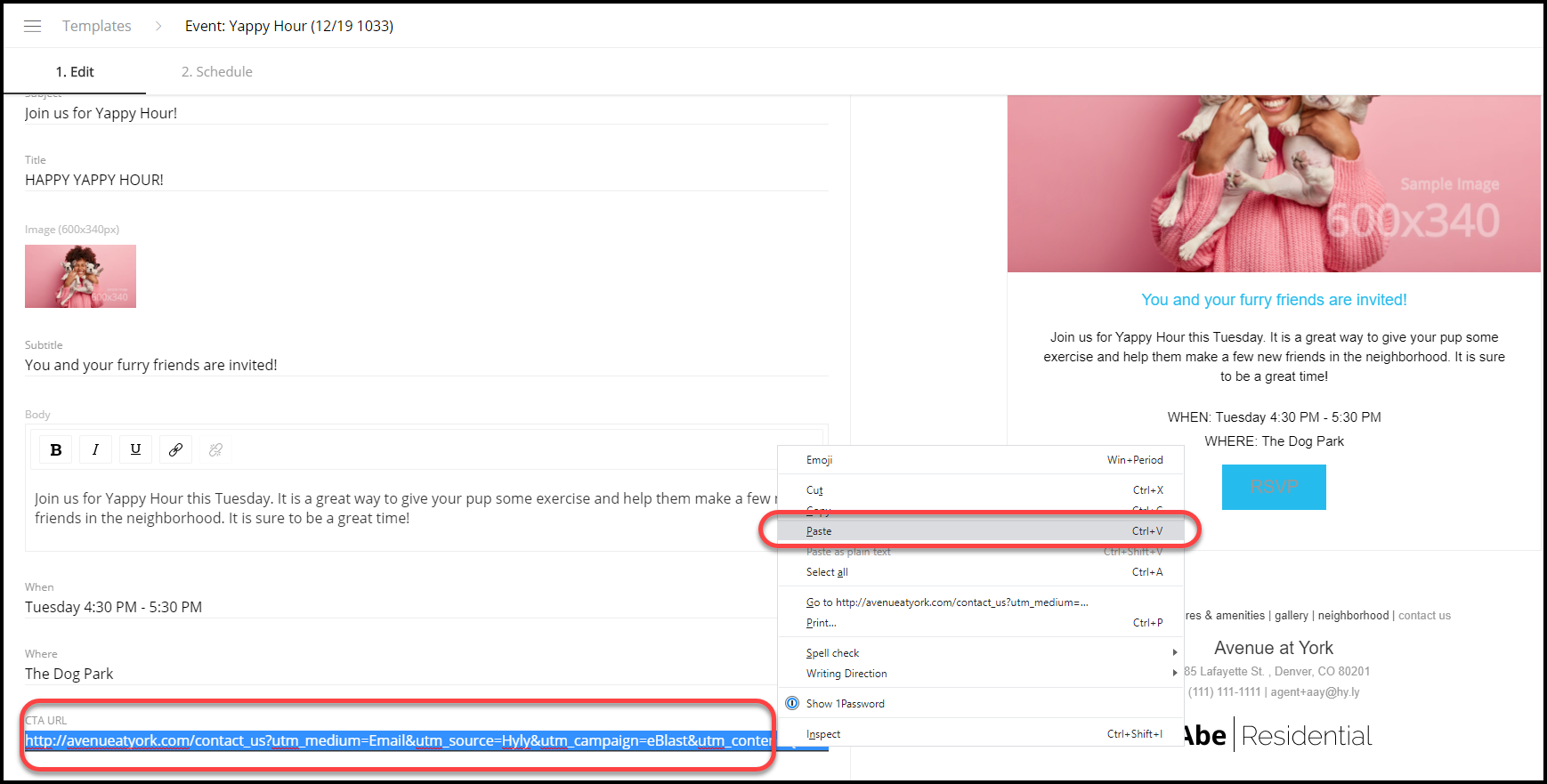Image resolution: width=1547 pixels, height=784 pixels.
Task: Click the Event: Yappy Hour breadcrumb title
Action: tap(289, 26)
